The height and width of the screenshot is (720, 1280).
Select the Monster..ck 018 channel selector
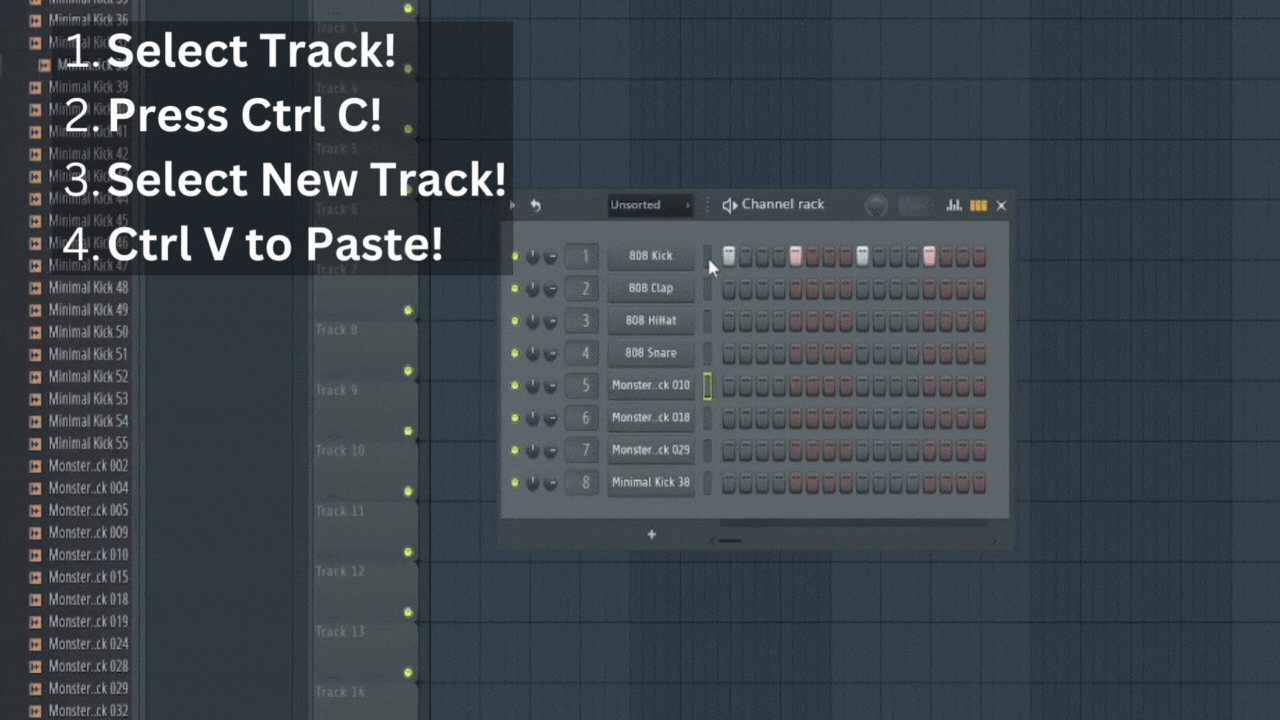[x=707, y=418]
